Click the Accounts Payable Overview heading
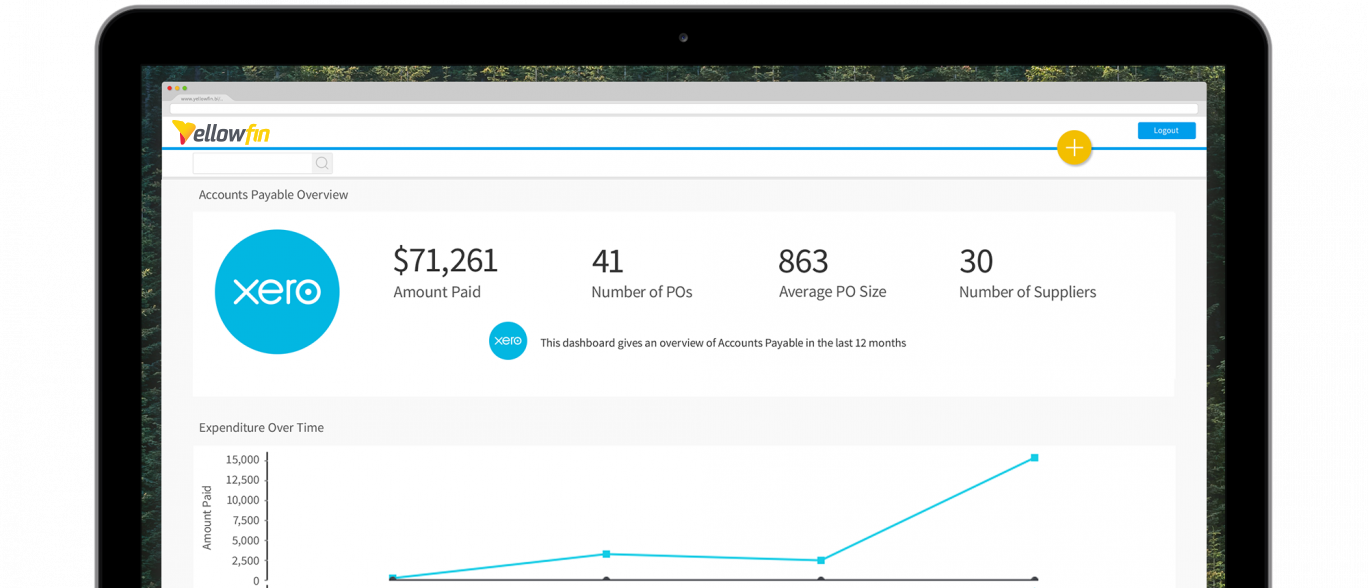1368x588 pixels. click(x=273, y=194)
